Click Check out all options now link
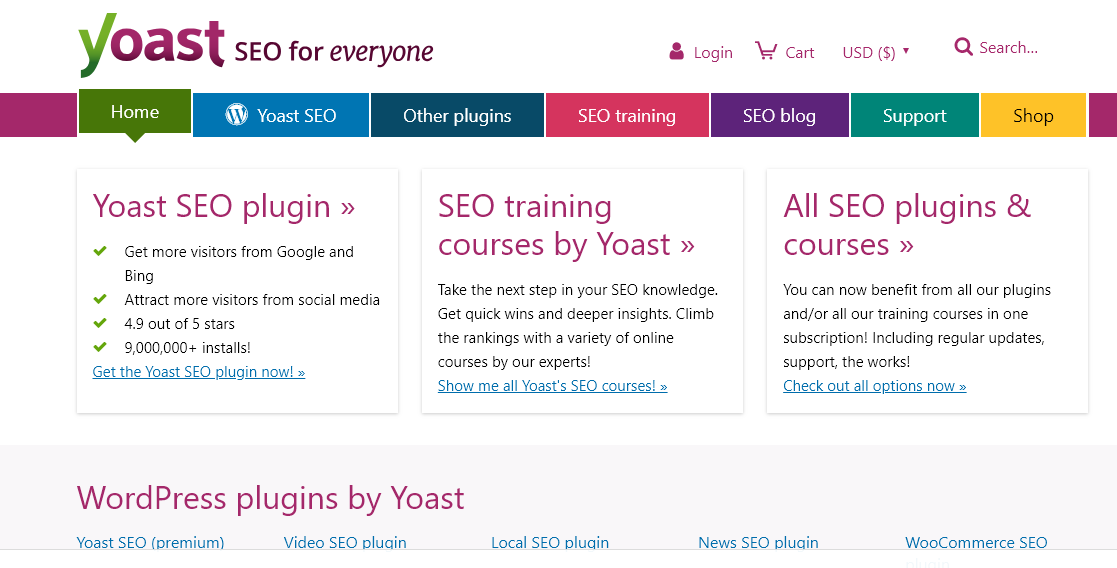This screenshot has height=568, width=1117. (875, 386)
